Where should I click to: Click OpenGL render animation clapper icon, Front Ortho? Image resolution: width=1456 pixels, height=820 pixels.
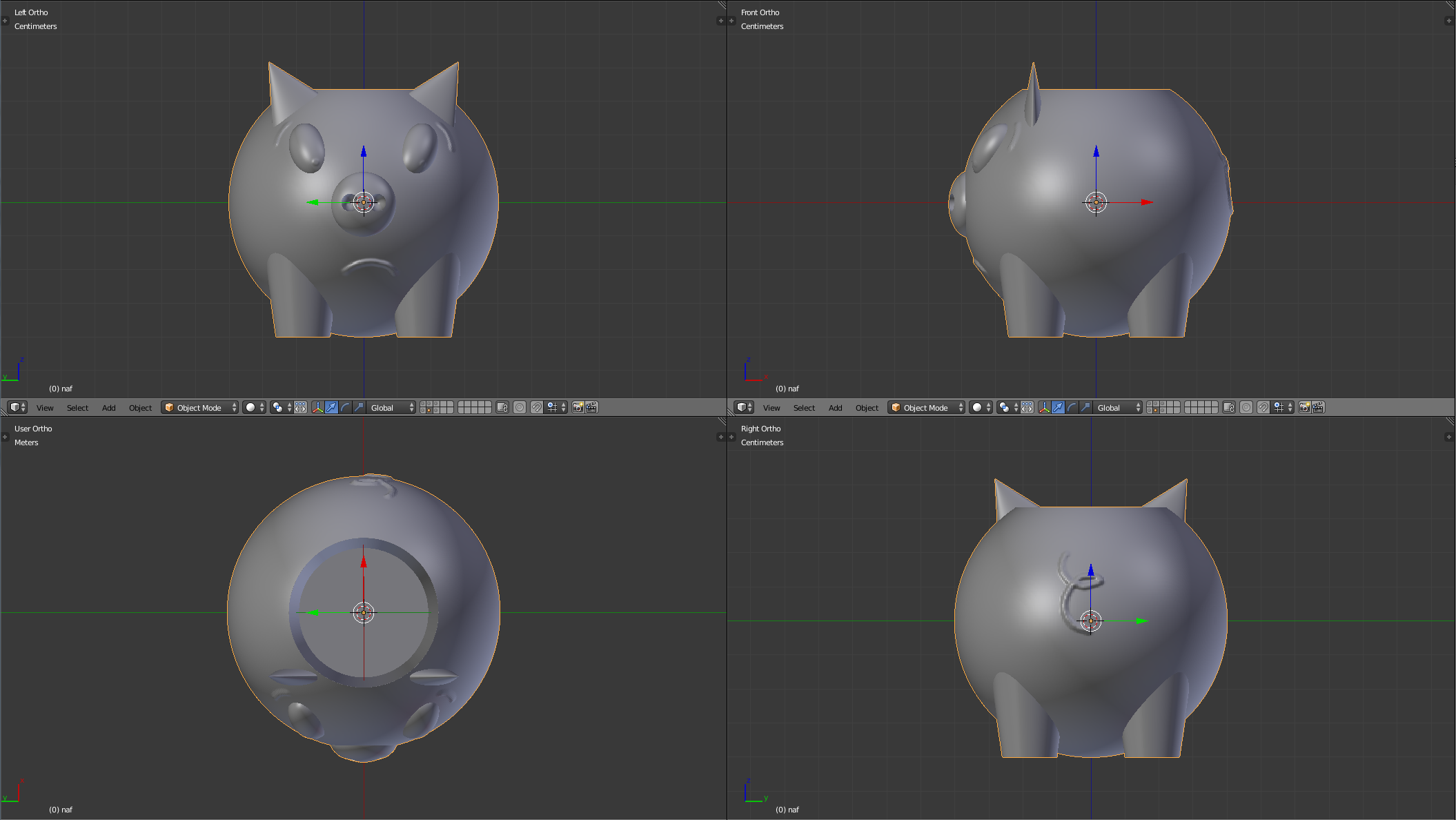tap(1318, 407)
